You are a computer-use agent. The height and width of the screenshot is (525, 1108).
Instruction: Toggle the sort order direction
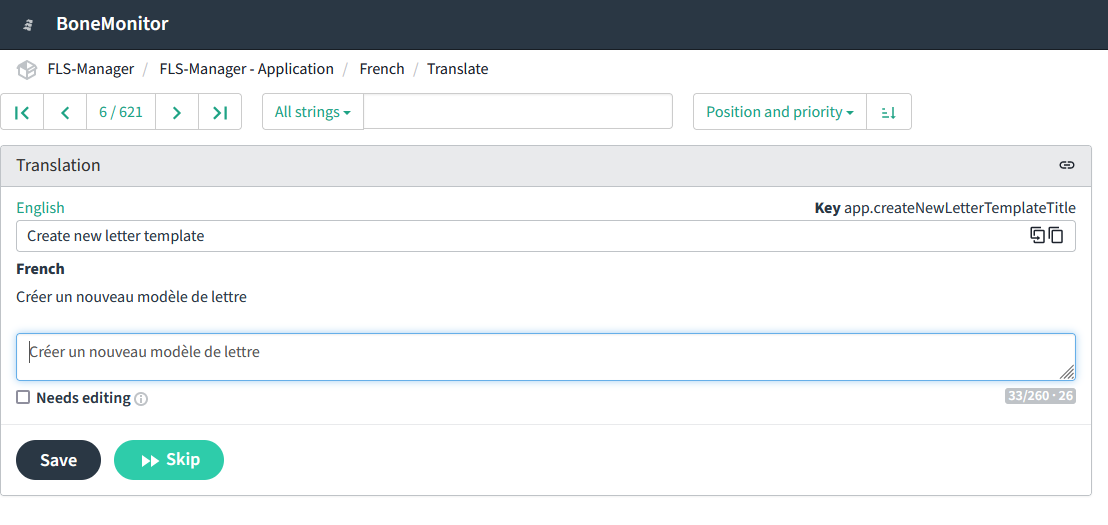pyautogui.click(x=889, y=112)
